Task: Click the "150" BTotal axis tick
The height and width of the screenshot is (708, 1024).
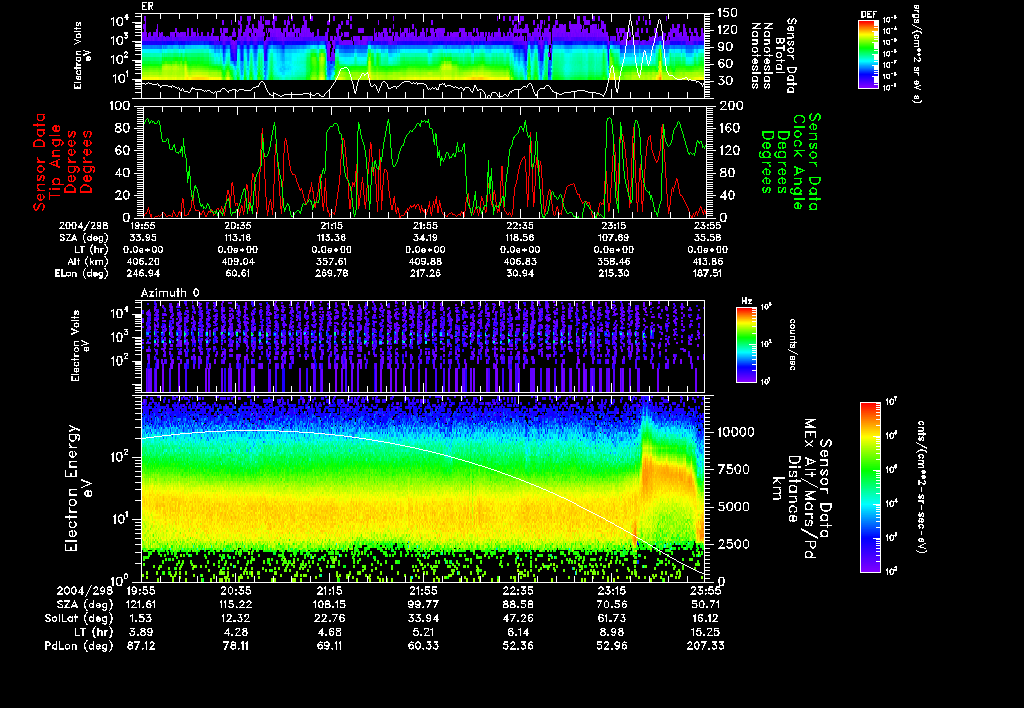Action: point(728,12)
